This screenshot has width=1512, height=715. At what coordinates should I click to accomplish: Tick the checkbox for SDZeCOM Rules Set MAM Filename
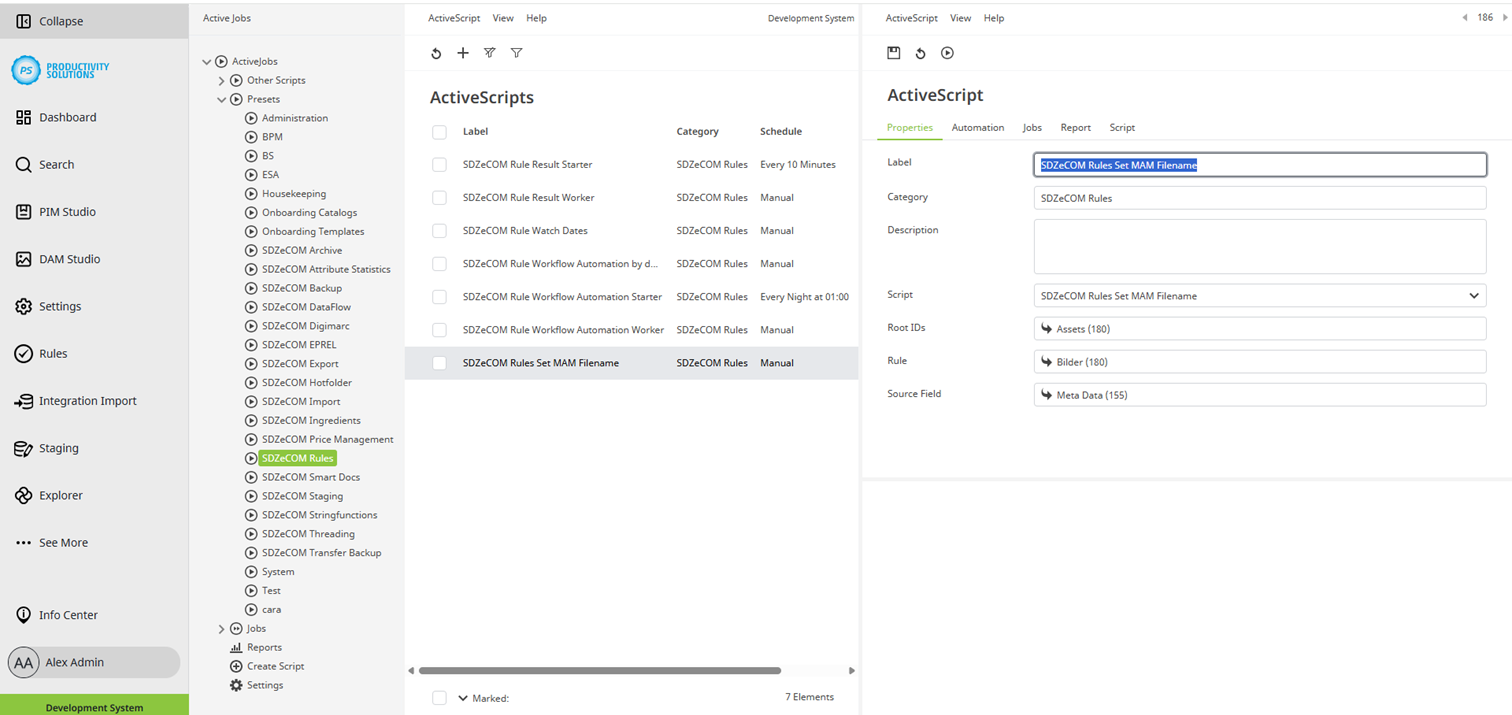tap(439, 362)
